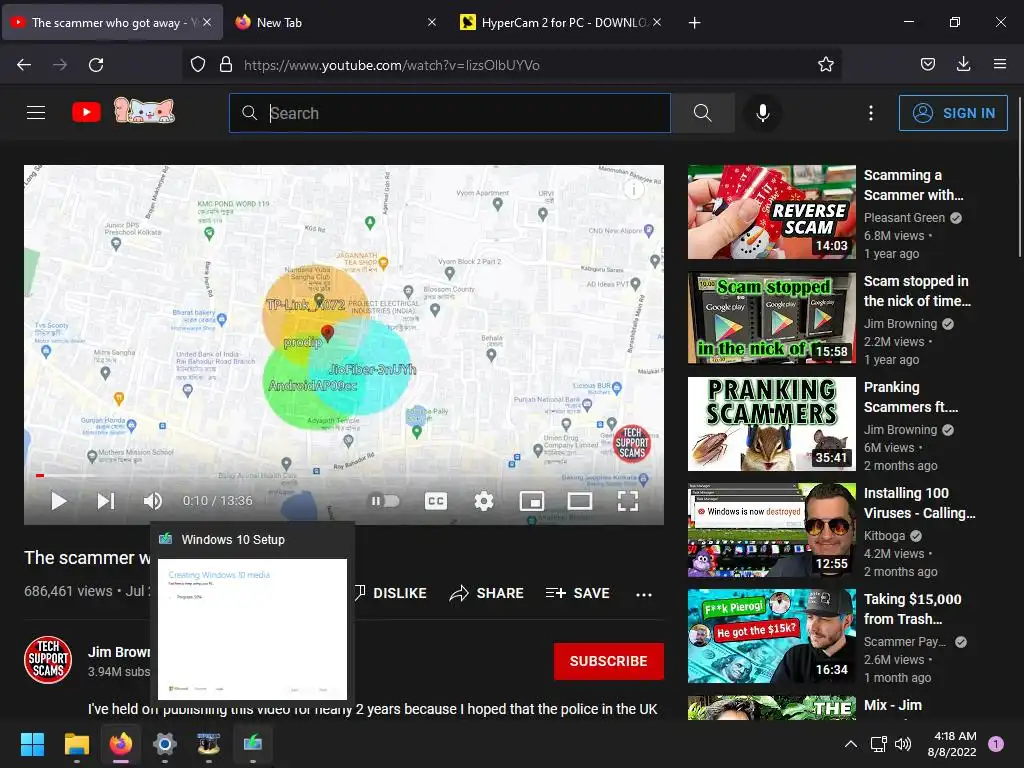The width and height of the screenshot is (1024, 768).
Task: Enable theater mode
Action: (x=579, y=501)
